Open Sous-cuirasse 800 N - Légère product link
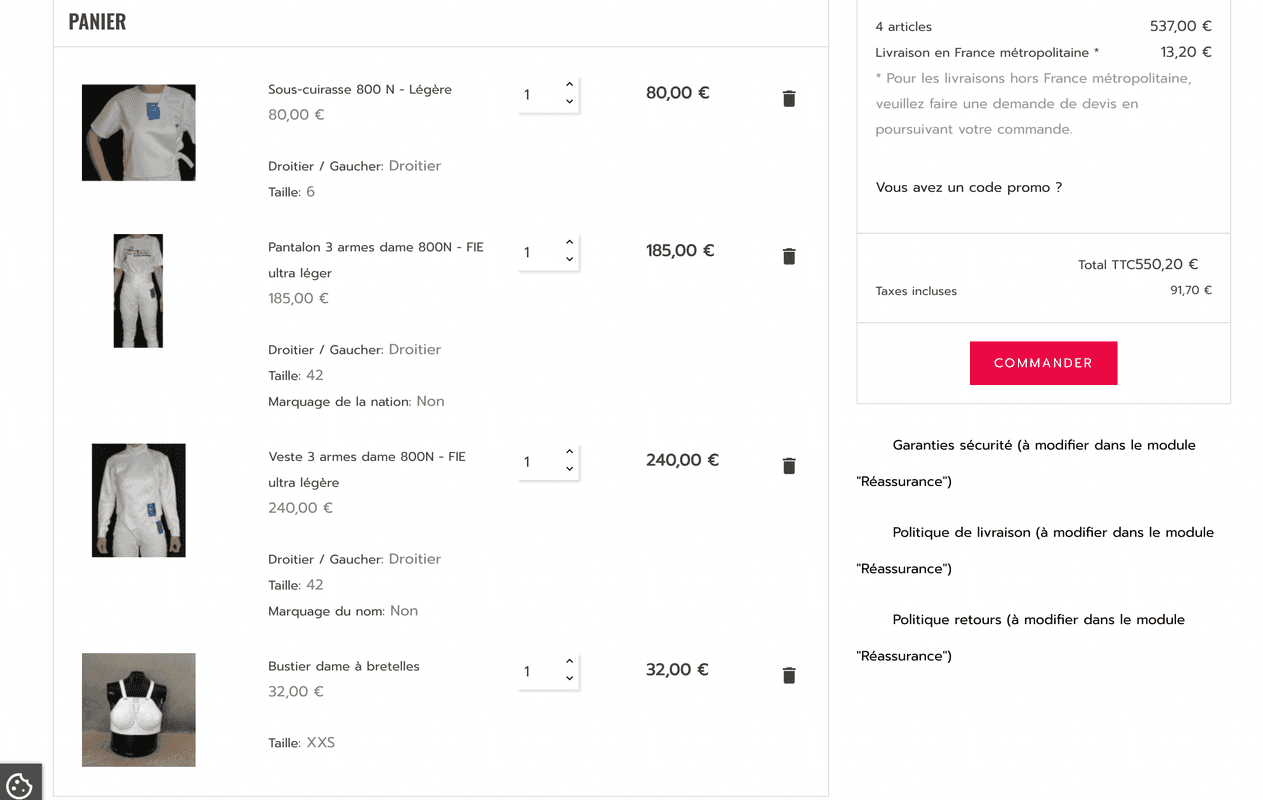Viewport: 1263px width, 800px height. coord(360,89)
